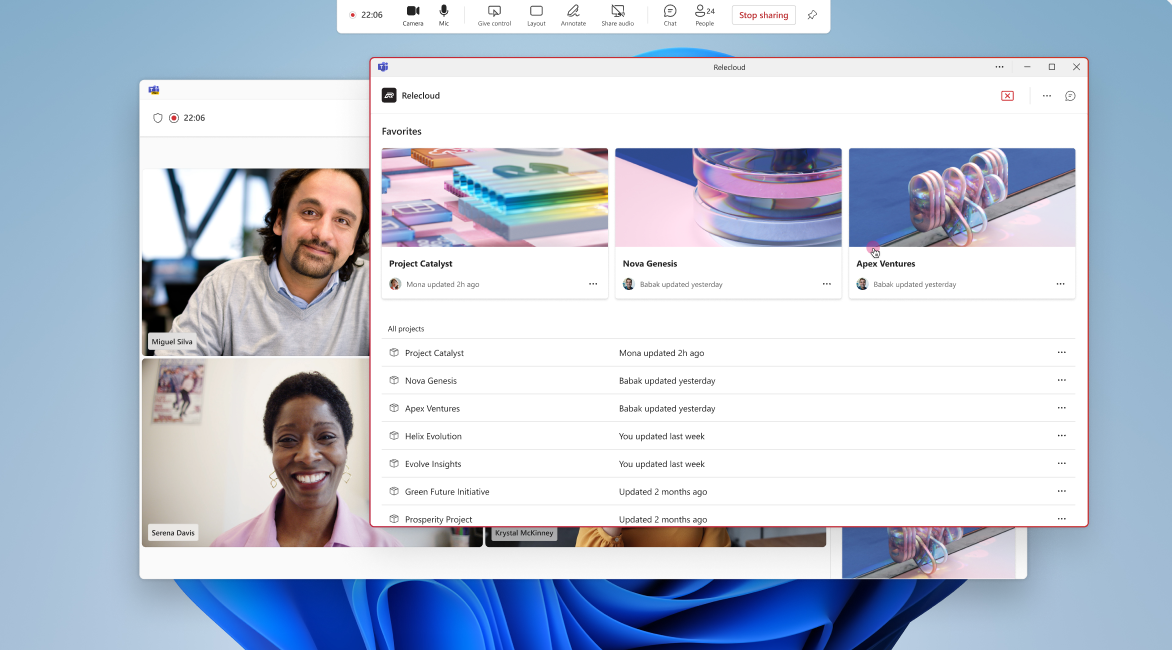This screenshot has height=650, width=1172.
Task: Click the All projects label
Action: click(406, 329)
